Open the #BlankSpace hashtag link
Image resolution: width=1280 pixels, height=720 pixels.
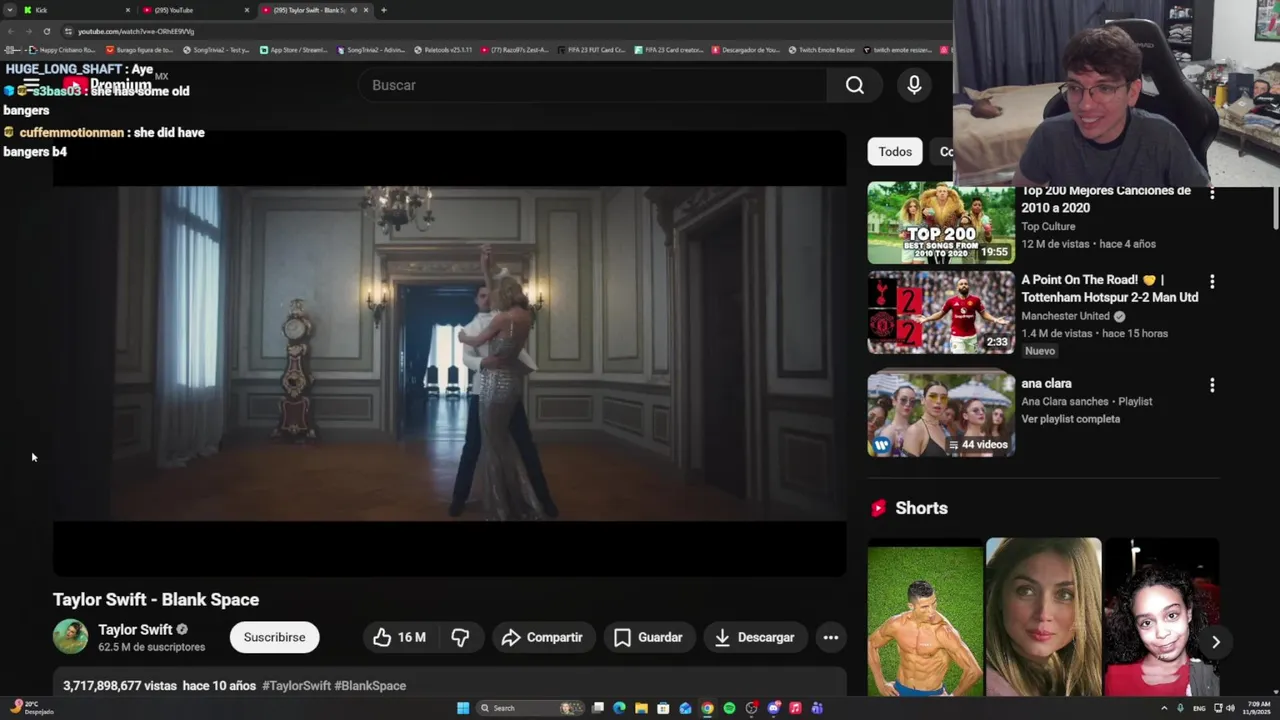coord(370,686)
